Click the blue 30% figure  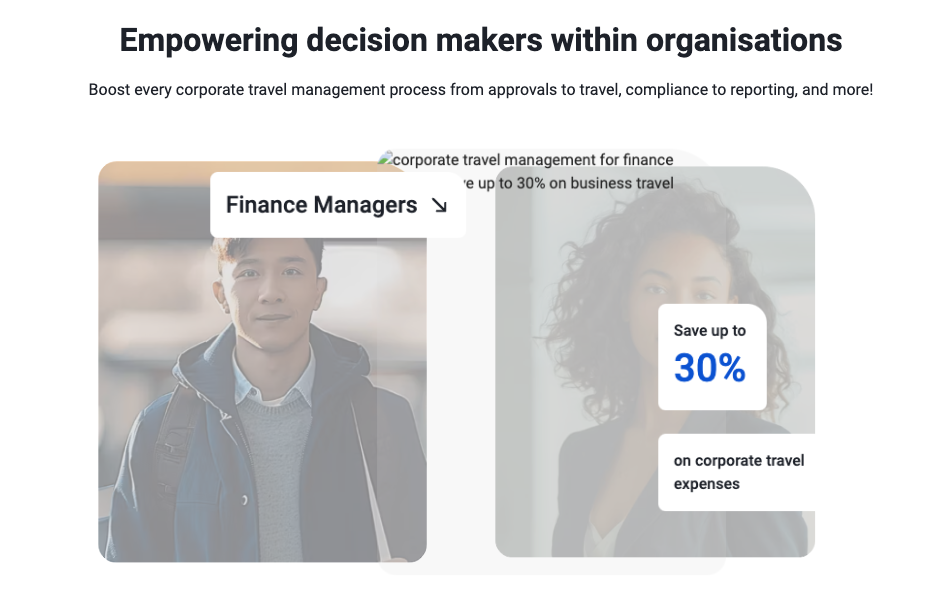tap(710, 369)
